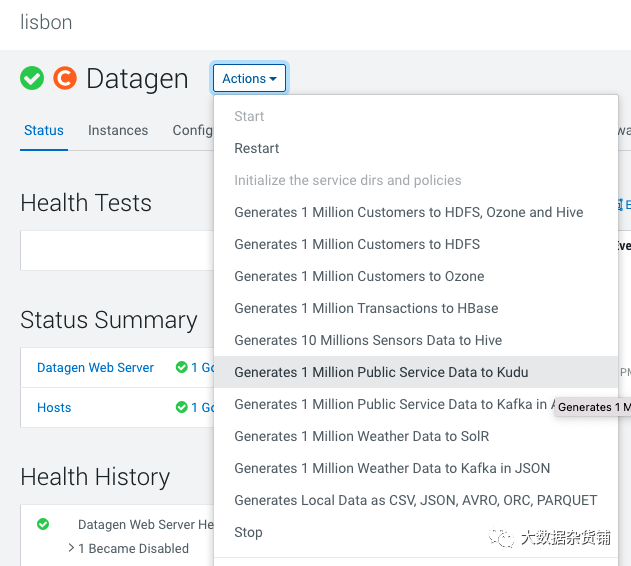Choose Stop from the Actions menu
631x566 pixels.
click(248, 532)
